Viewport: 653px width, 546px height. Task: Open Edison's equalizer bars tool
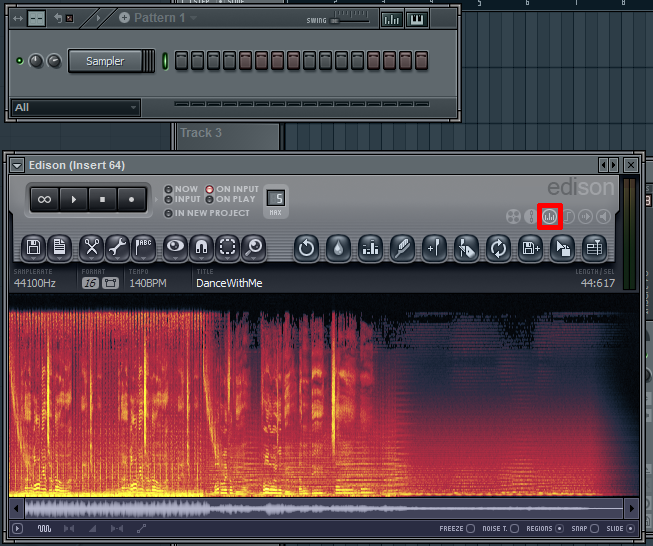tap(371, 249)
